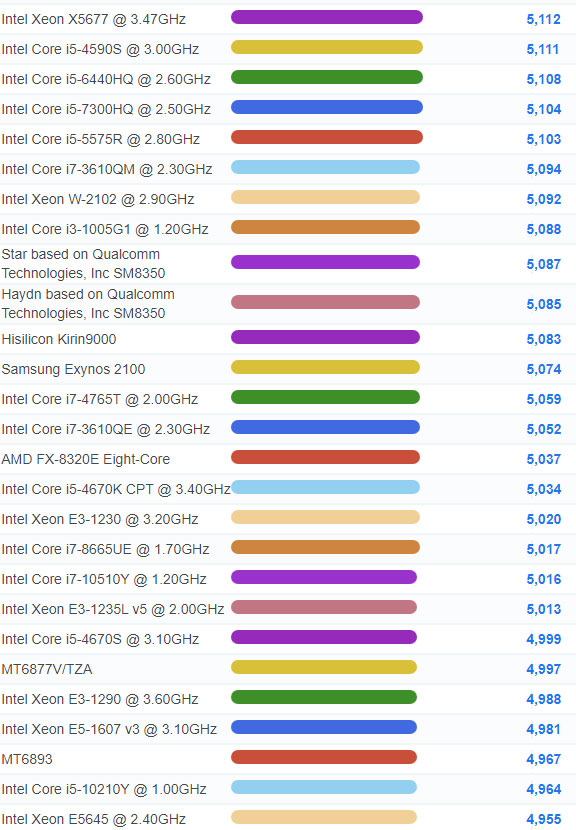Viewport: 576px width, 830px height.
Task: Open the MT6877V/TZA entry
Action: (47, 670)
